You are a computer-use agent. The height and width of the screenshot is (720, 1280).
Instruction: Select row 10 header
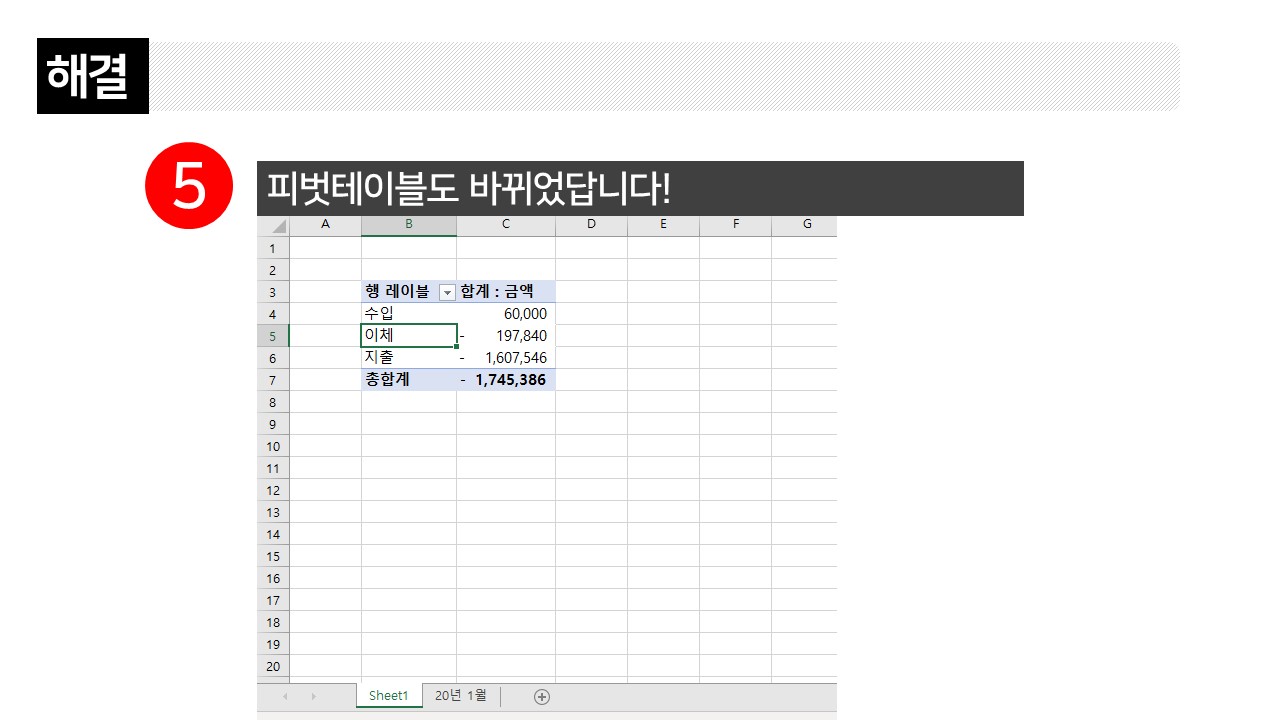[x=273, y=446]
